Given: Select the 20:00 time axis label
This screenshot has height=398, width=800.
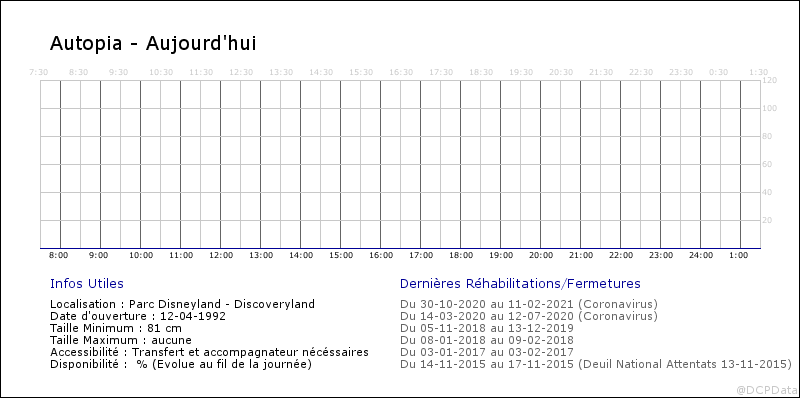Looking at the screenshot, I should 541,256.
